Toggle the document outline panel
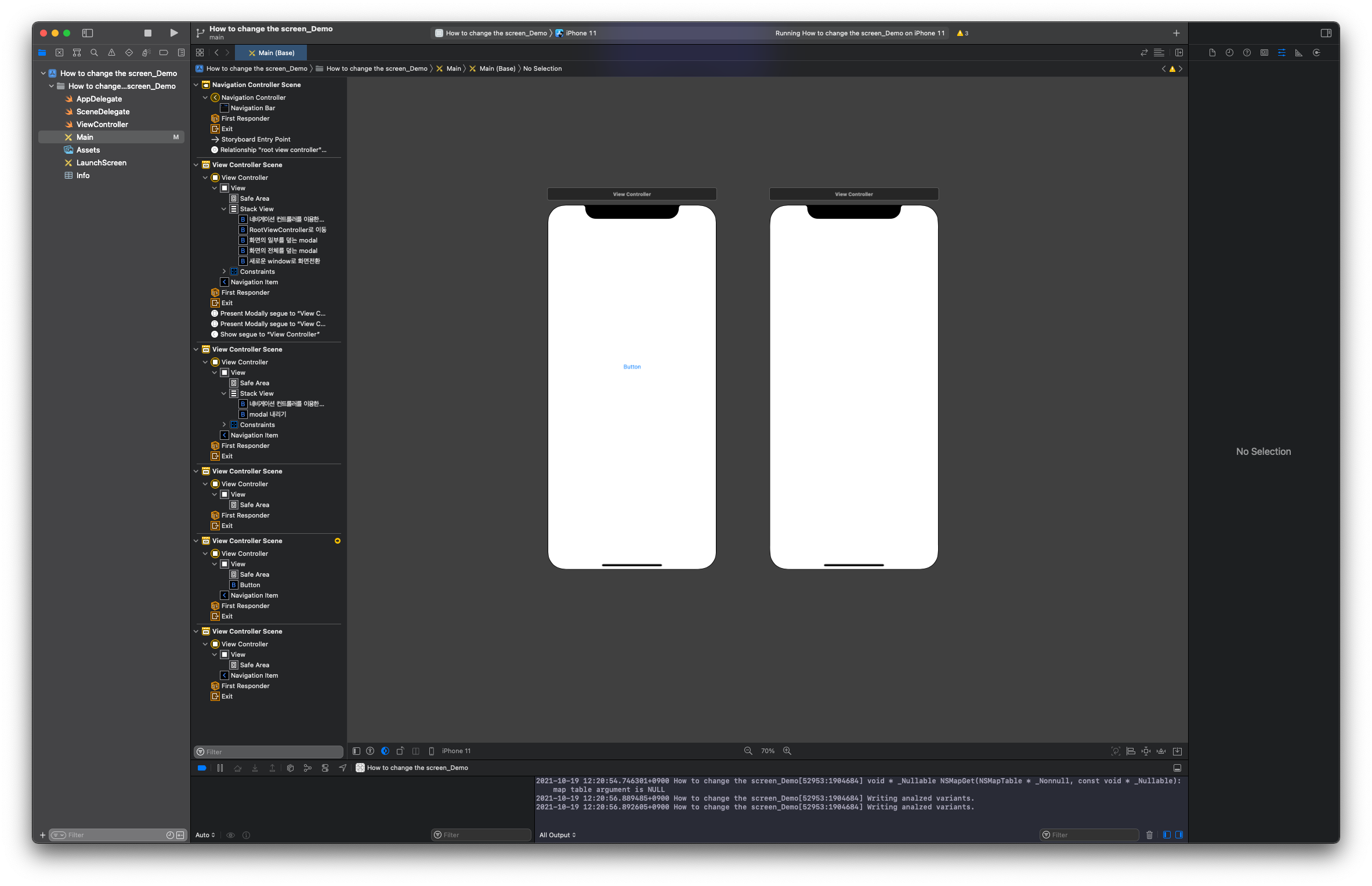The height and width of the screenshot is (886, 1372). [x=356, y=751]
